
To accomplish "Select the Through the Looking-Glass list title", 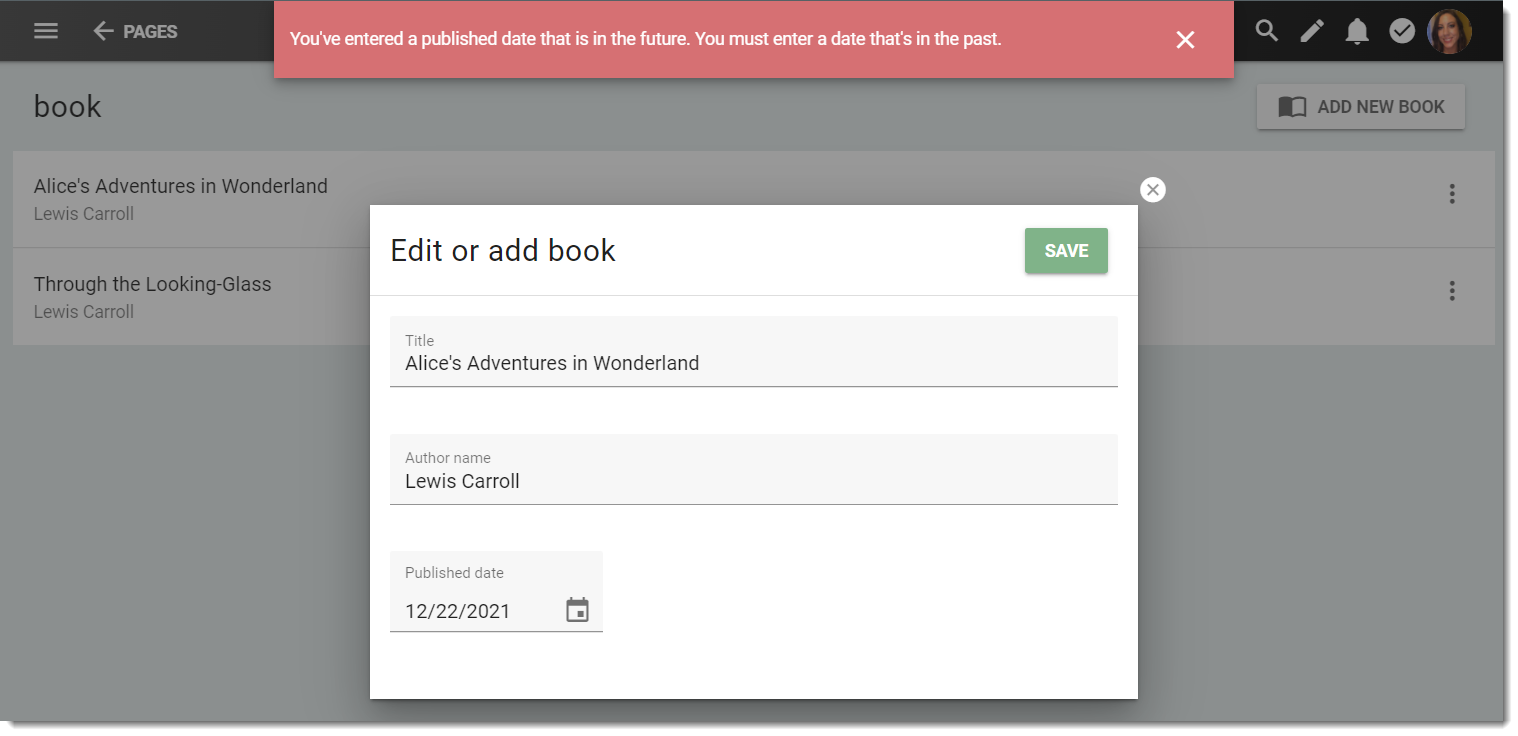I will click(x=153, y=284).
